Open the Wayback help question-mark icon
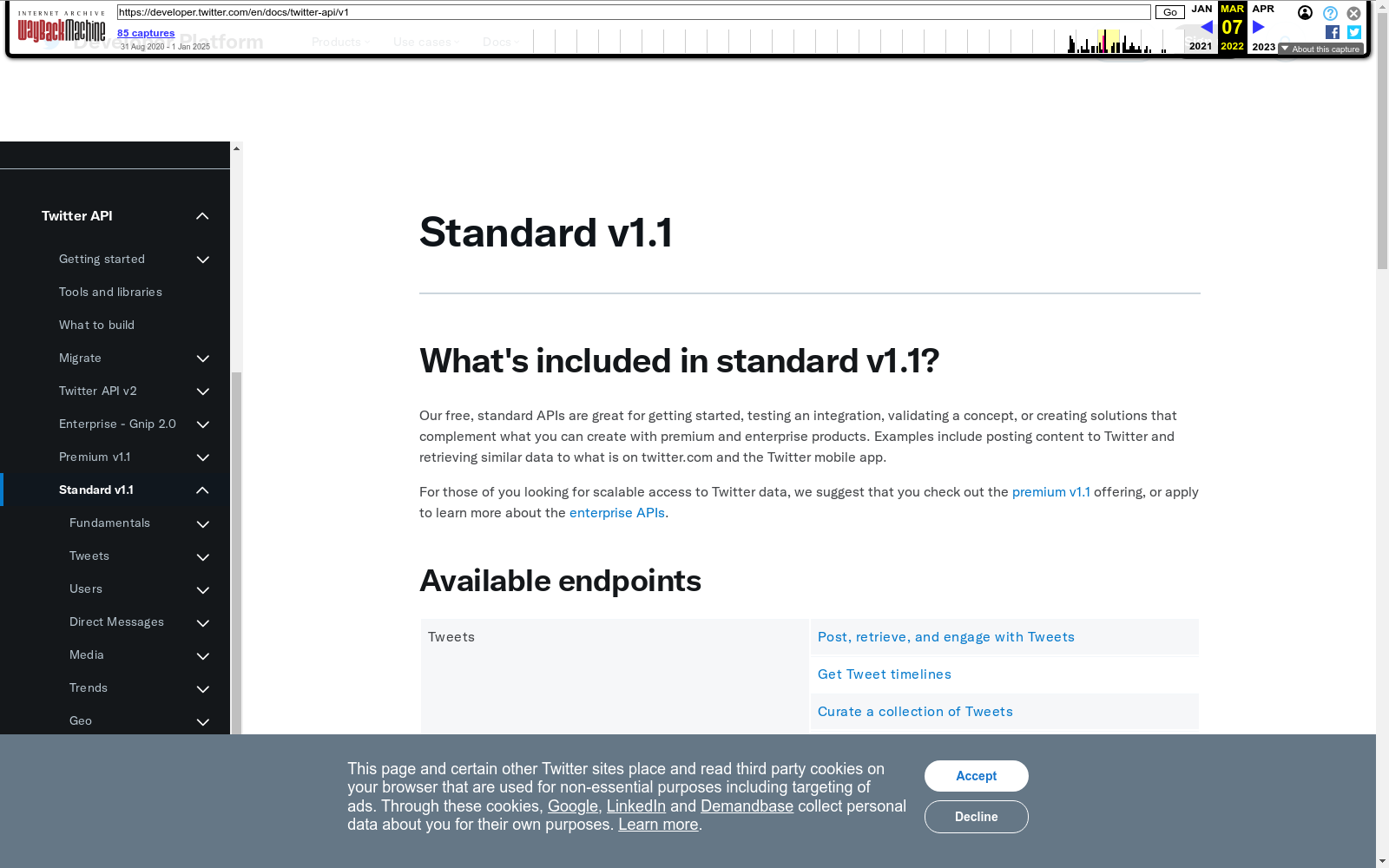This screenshot has height=868, width=1389. 1330,13
